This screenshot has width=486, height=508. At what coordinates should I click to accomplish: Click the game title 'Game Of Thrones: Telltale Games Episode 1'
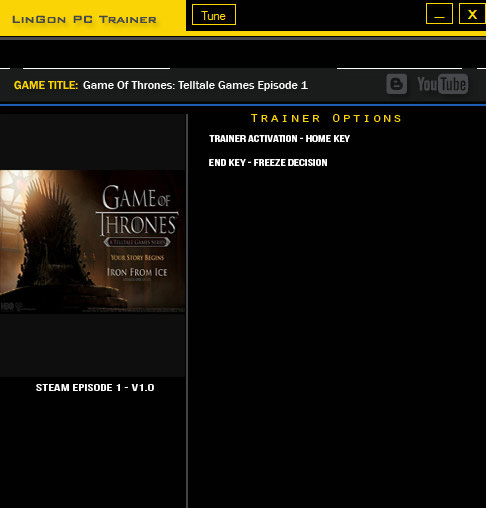point(195,85)
